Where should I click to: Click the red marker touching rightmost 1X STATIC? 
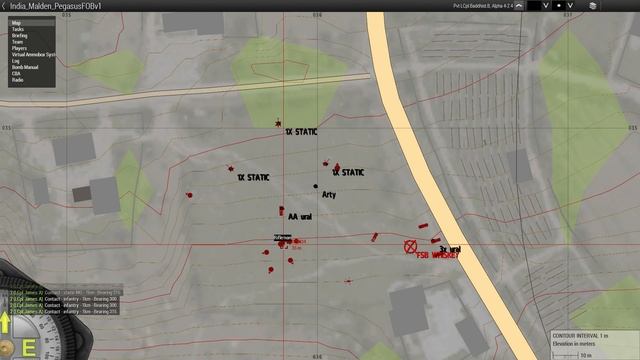pyautogui.click(x=337, y=167)
